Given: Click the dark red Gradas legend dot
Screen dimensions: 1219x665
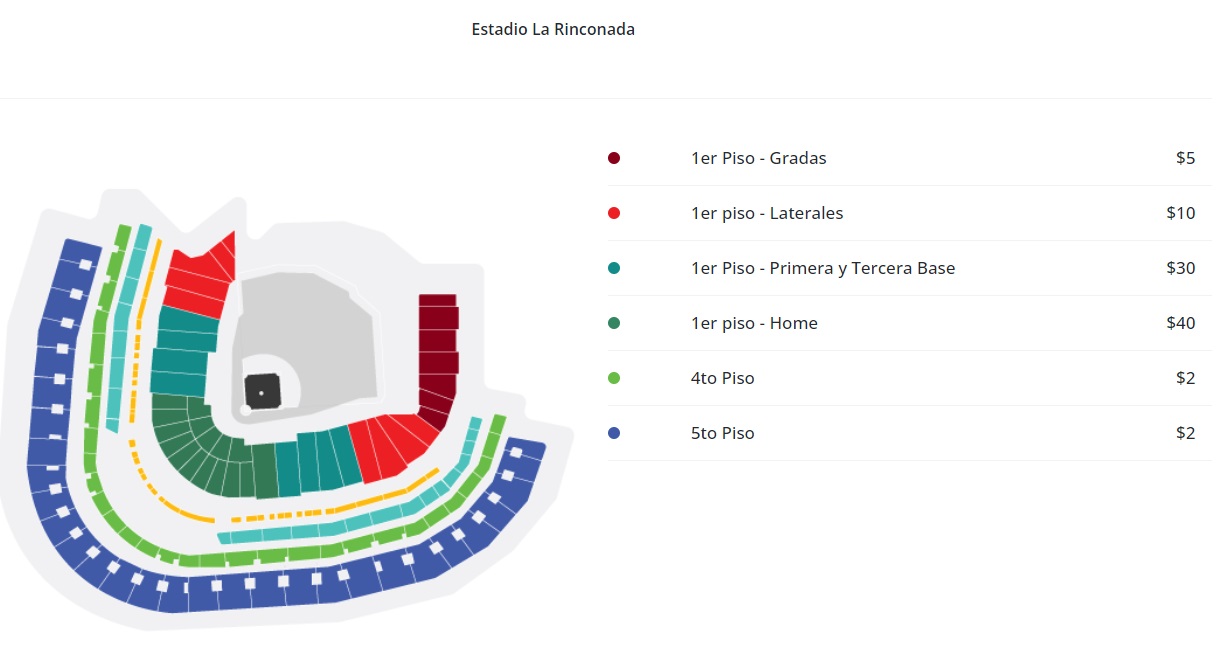Looking at the screenshot, I should pyautogui.click(x=614, y=158).
